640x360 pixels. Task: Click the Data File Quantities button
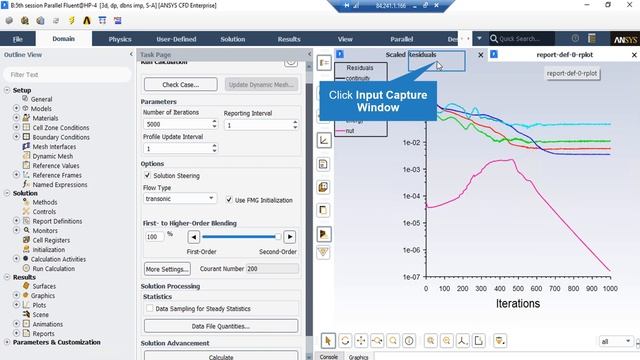point(221,326)
